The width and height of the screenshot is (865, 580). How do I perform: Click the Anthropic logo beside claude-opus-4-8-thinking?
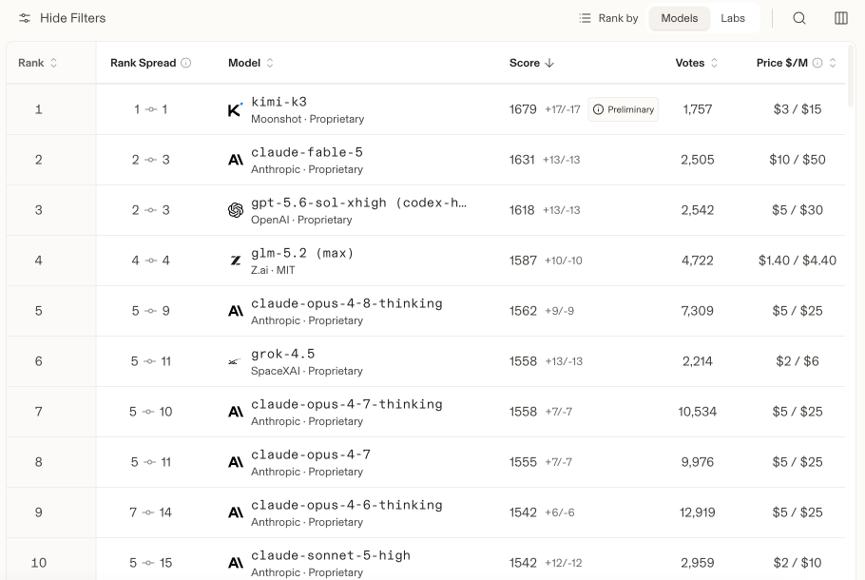point(236,311)
